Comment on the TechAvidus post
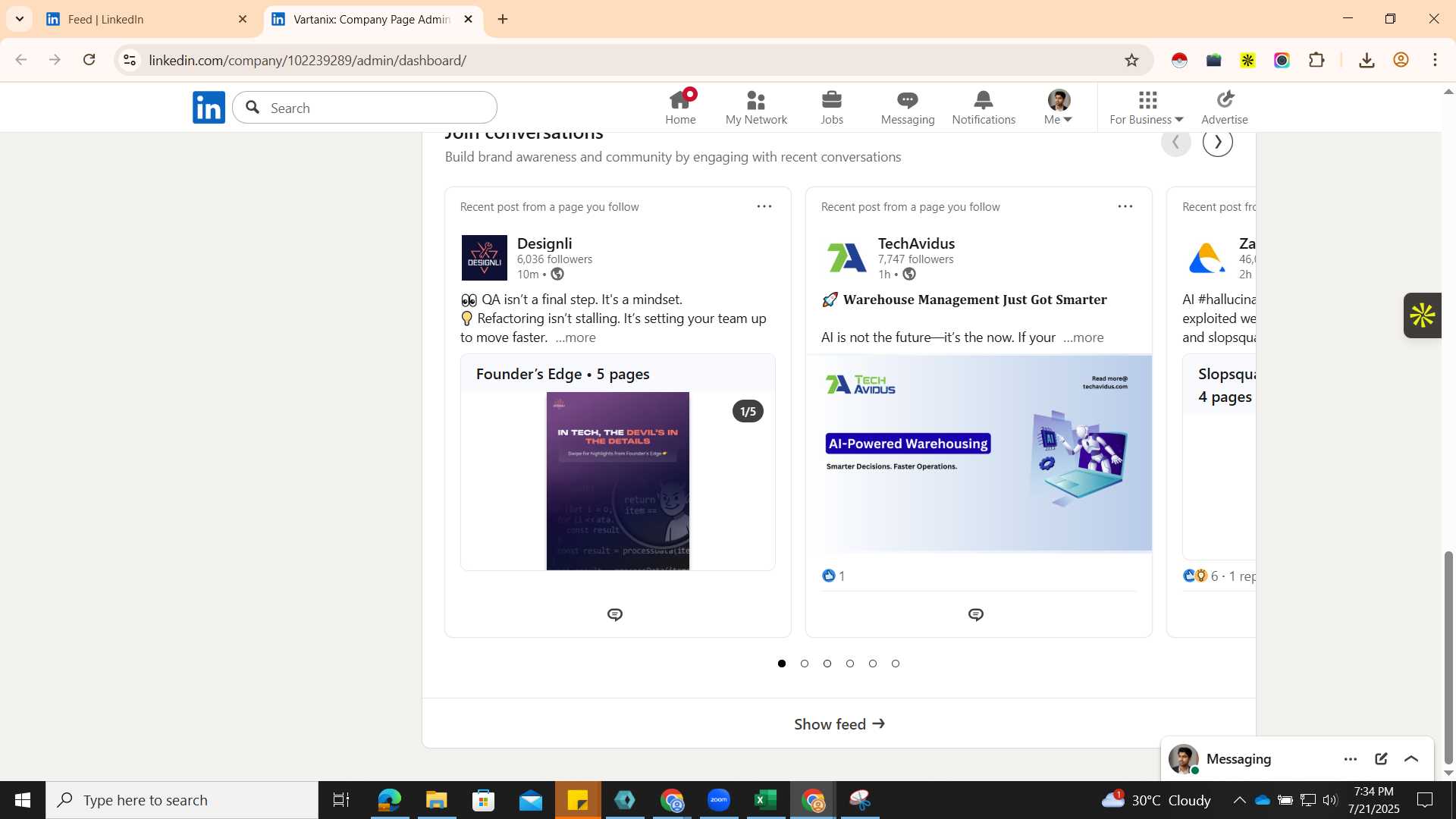Viewport: 1456px width, 819px height. [x=976, y=614]
